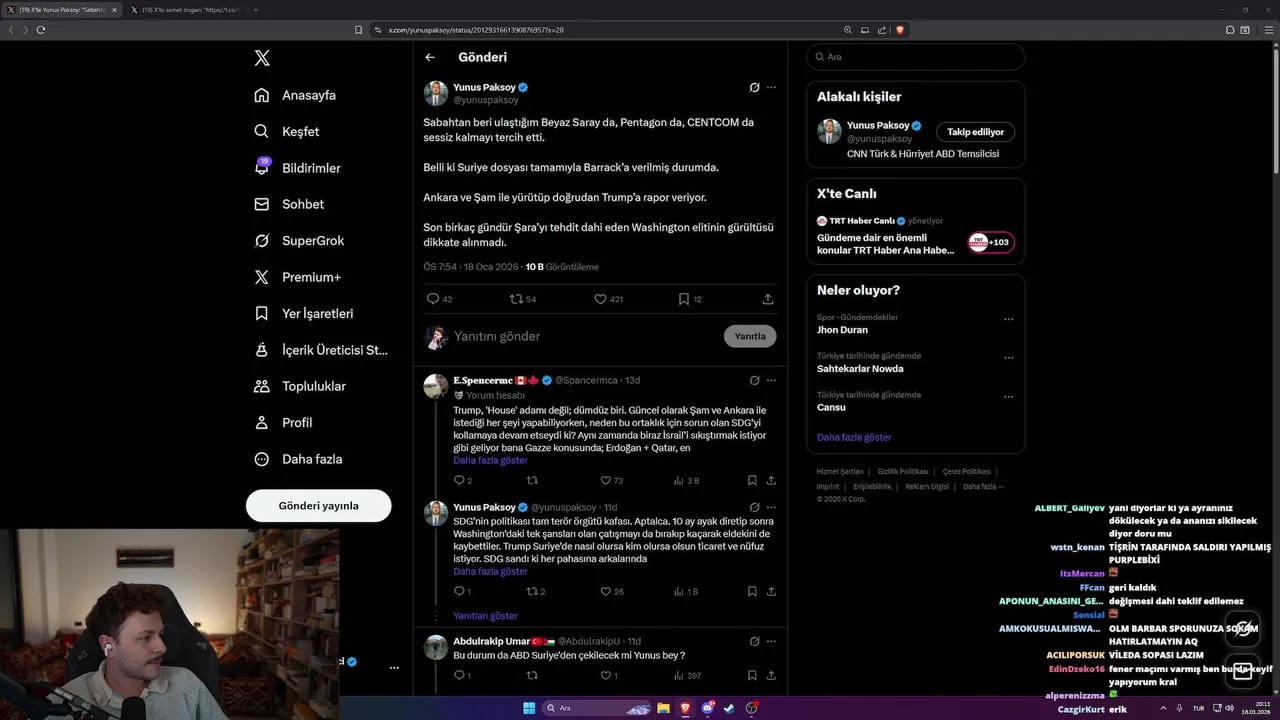Viewport: 1280px width, 720px height.
Task: Click the Ara search field on X
Action: 915,57
